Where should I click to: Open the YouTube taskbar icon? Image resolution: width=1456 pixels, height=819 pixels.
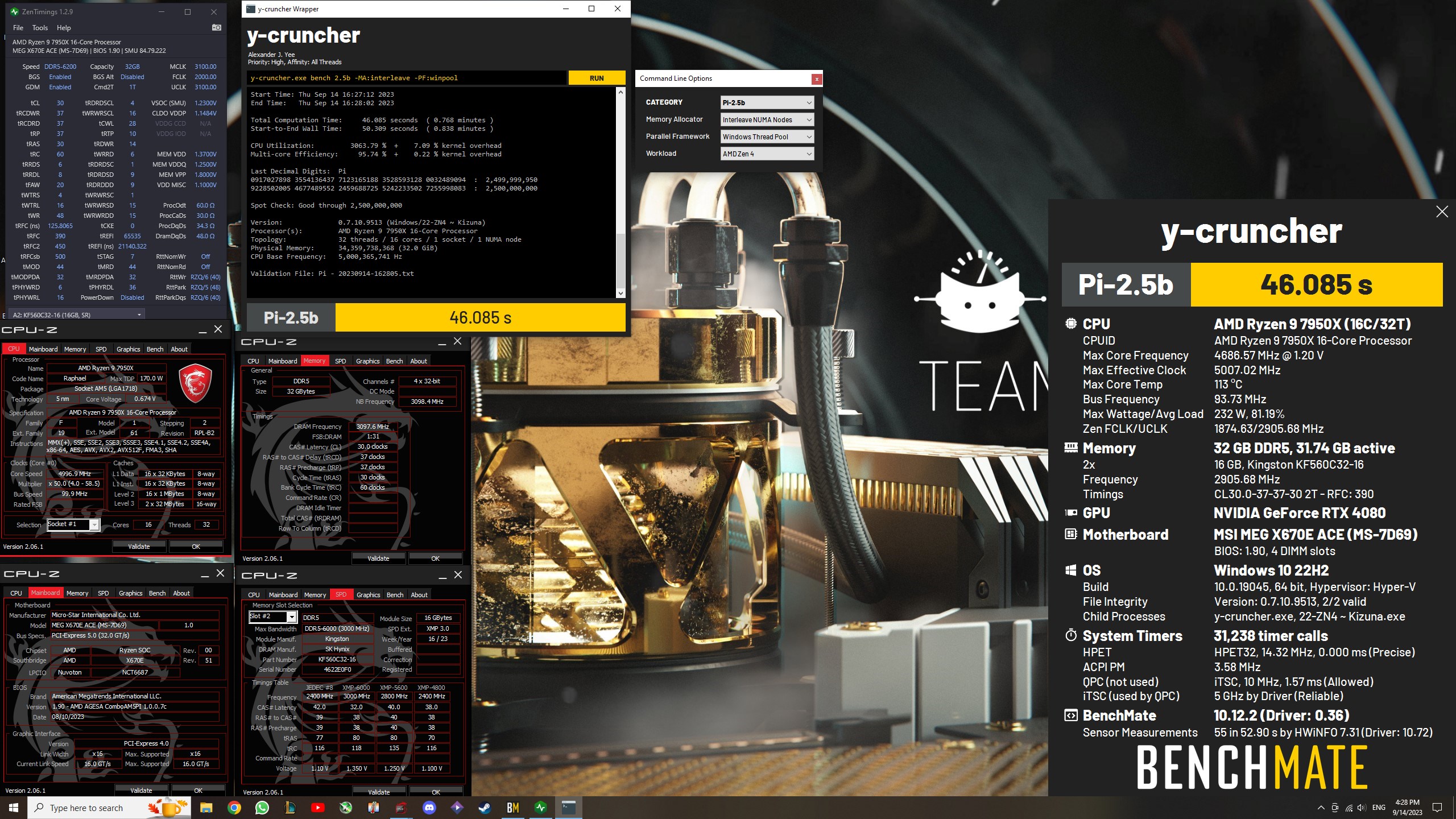pyautogui.click(x=317, y=808)
